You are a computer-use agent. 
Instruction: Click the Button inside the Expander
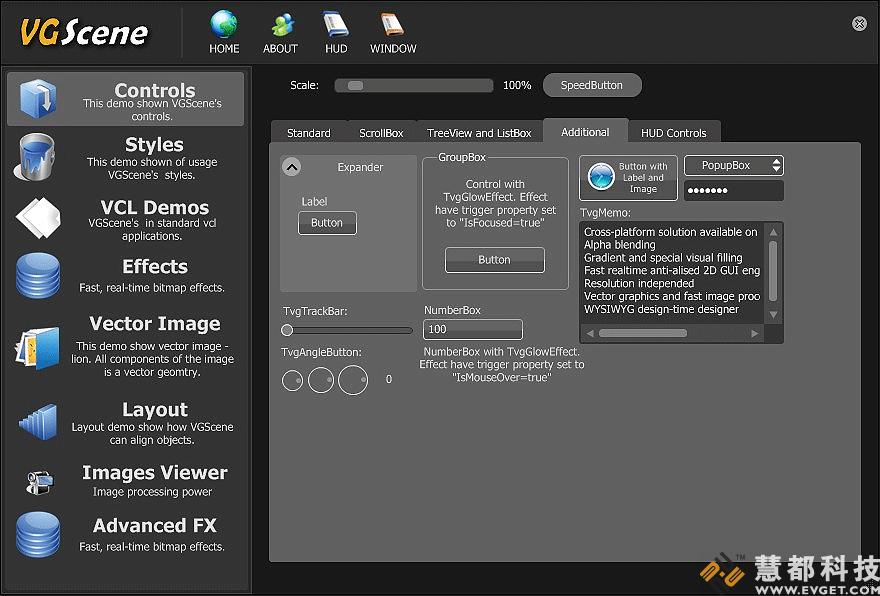click(x=327, y=223)
